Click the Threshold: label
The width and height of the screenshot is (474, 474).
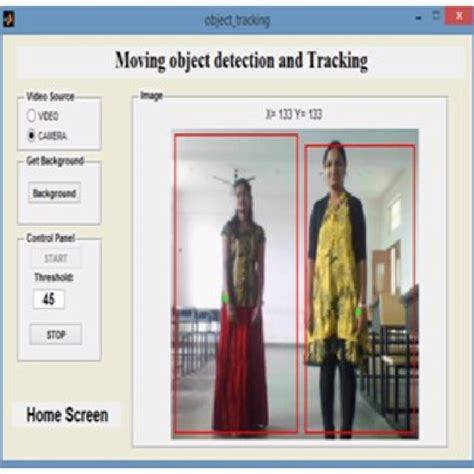[54, 277]
